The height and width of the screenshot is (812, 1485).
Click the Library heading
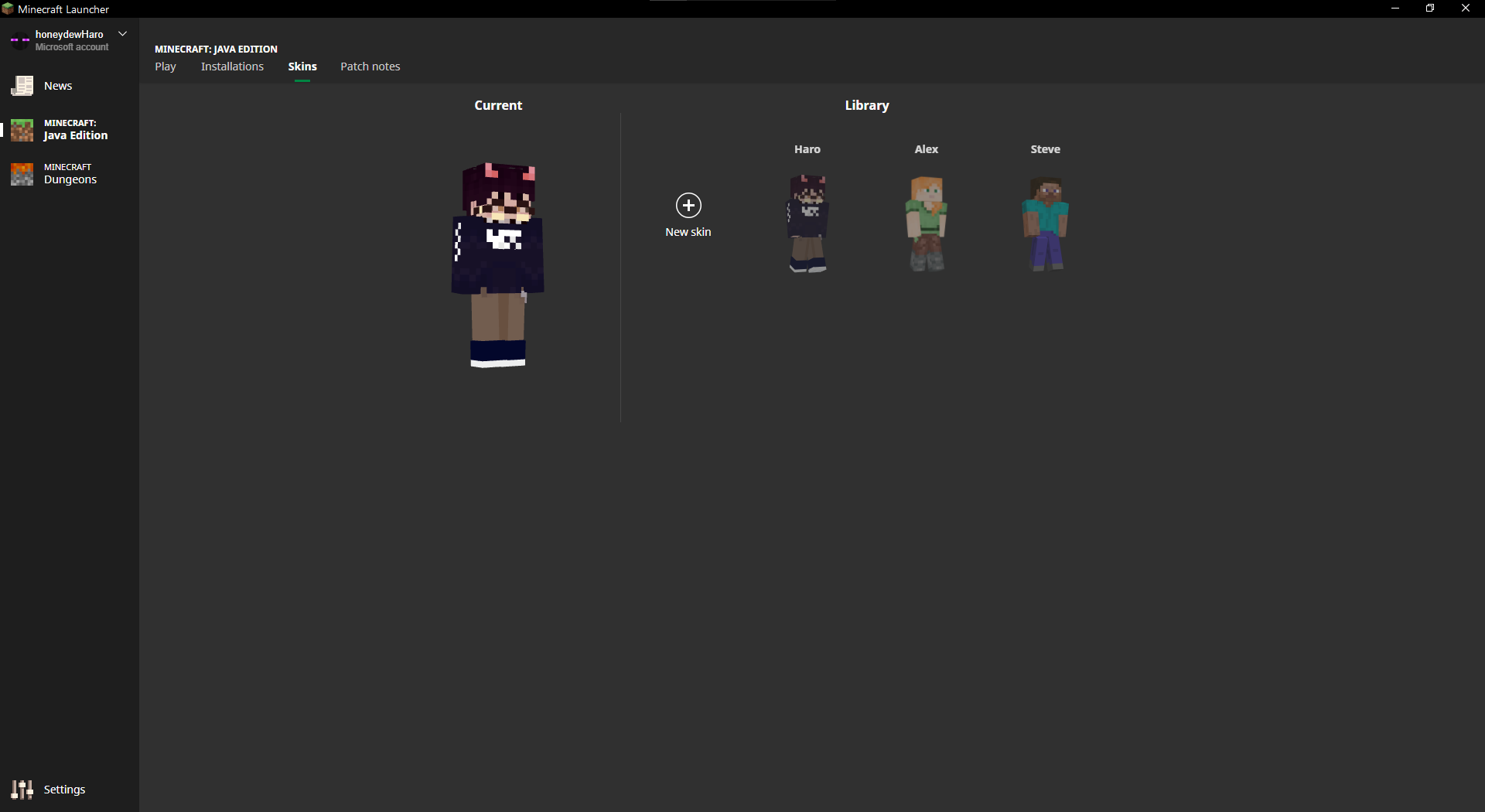click(867, 105)
